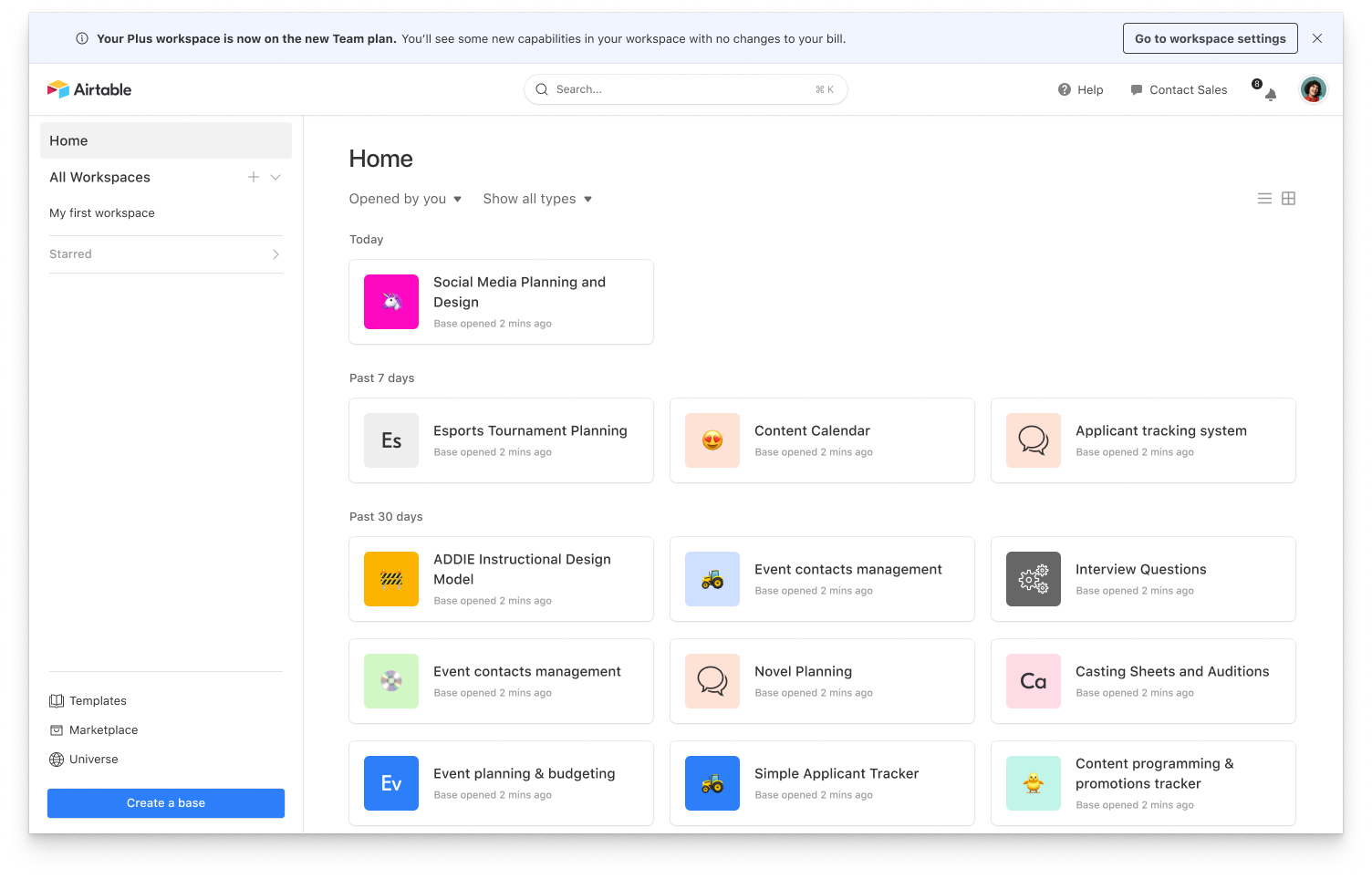
Task: Click Social Media Planning unicorn icon
Action: coord(391,302)
